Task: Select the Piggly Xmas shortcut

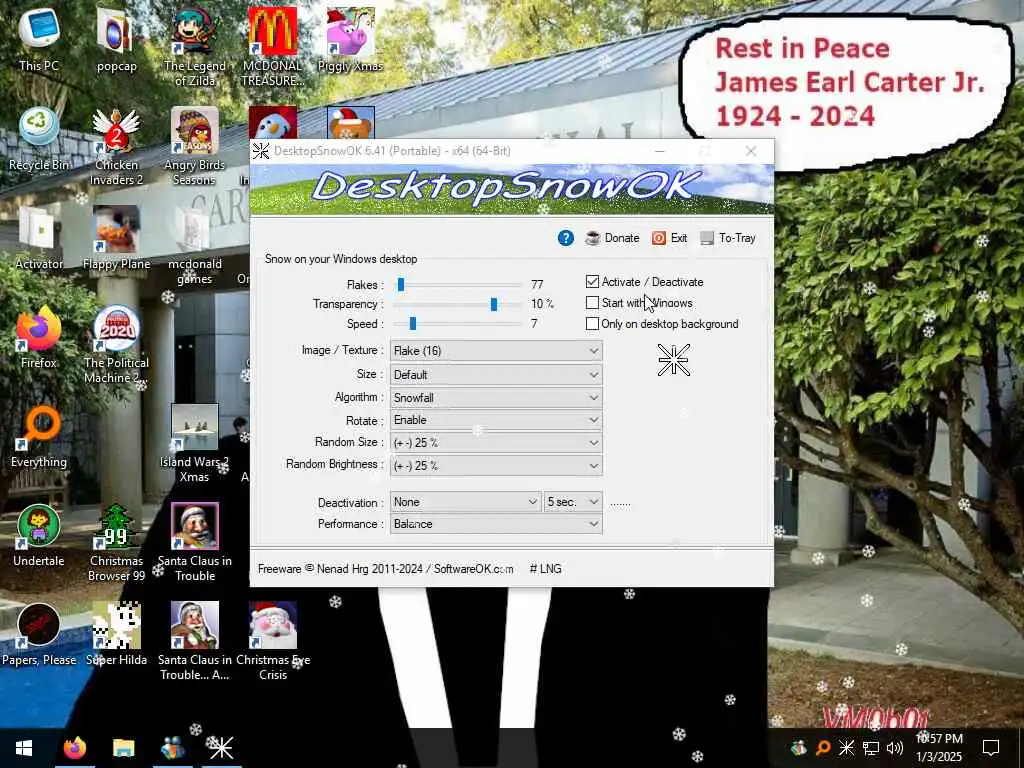Action: [350, 39]
